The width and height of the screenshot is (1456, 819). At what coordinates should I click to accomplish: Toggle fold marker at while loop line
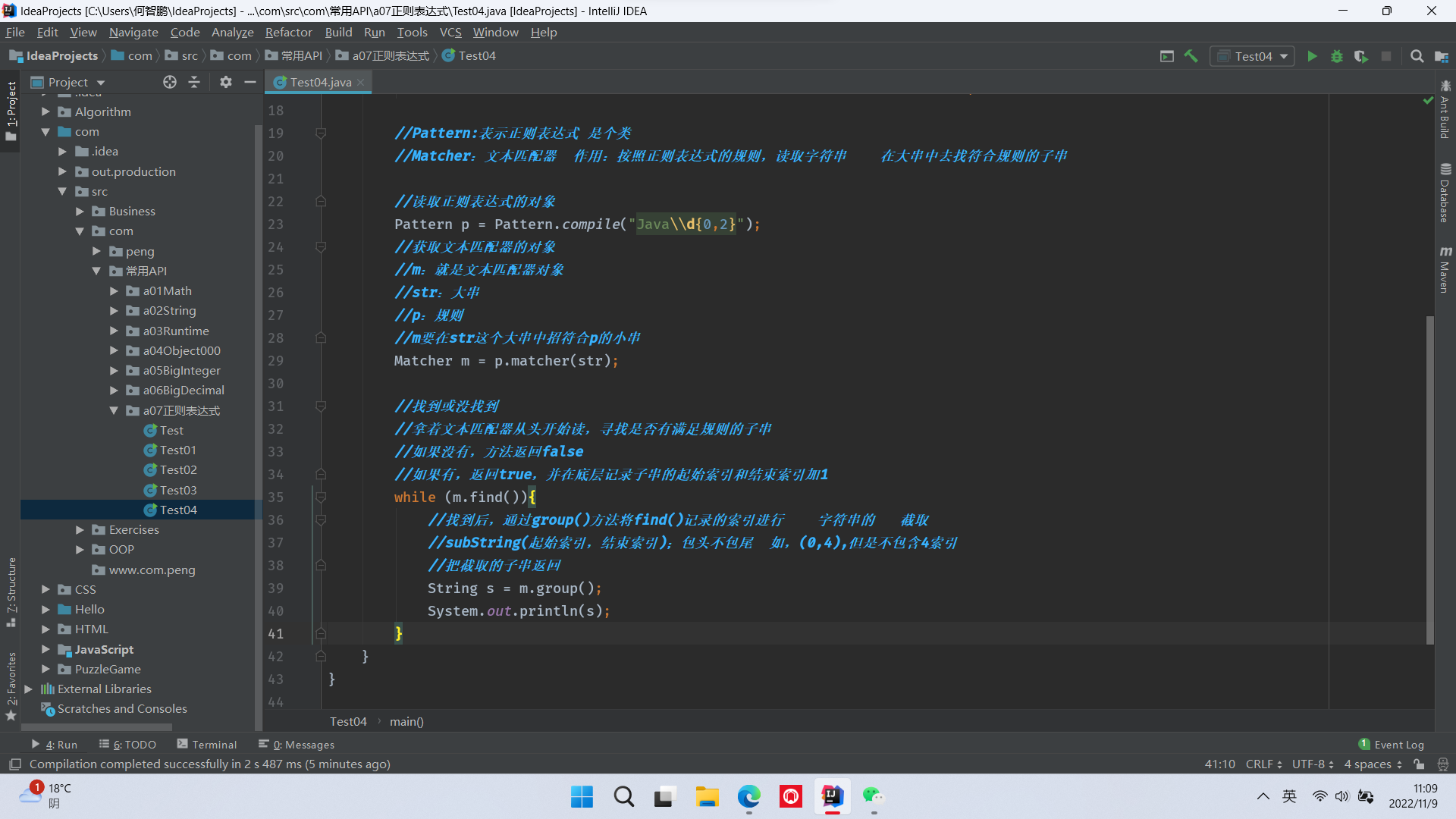pos(321,497)
